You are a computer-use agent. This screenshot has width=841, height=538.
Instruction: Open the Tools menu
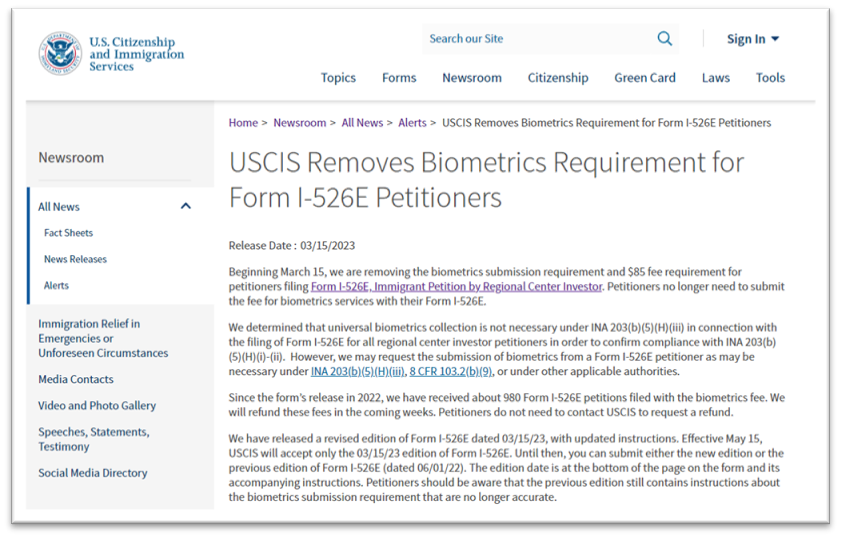pyautogui.click(x=770, y=78)
